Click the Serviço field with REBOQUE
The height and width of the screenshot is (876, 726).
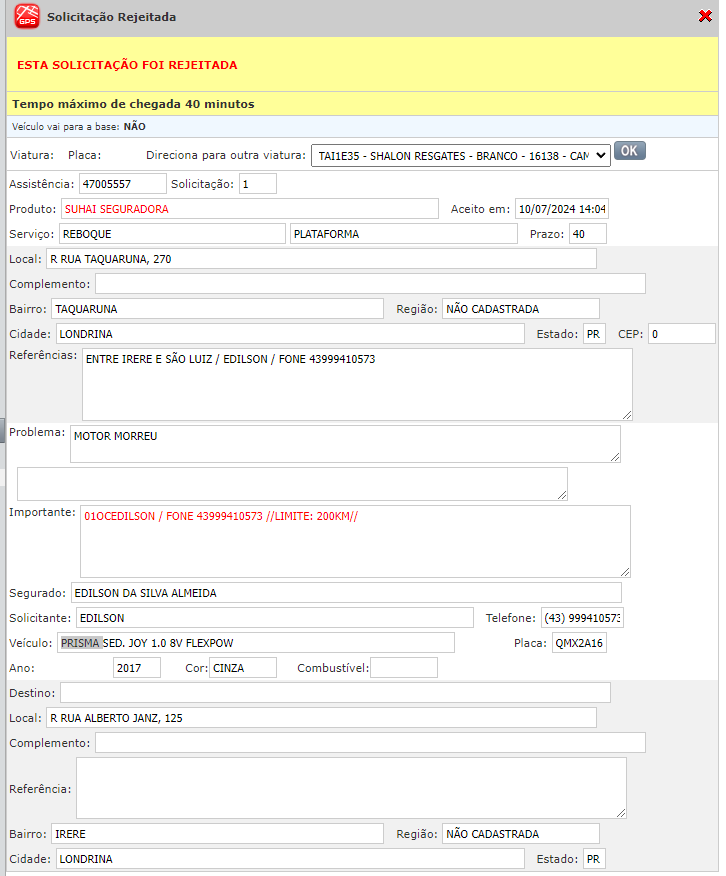172,234
